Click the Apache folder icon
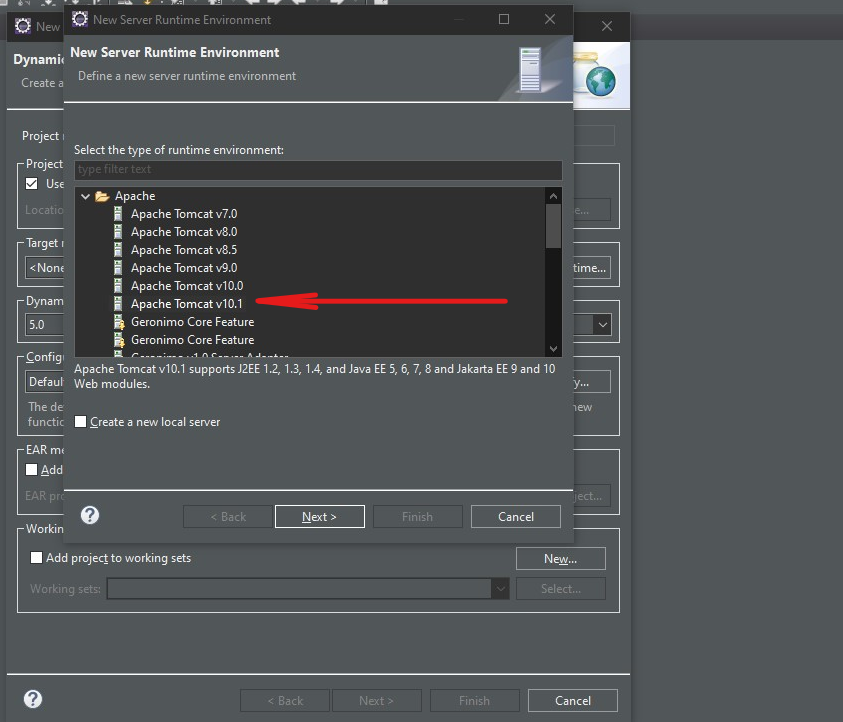Image resolution: width=843 pixels, height=722 pixels. (102, 196)
